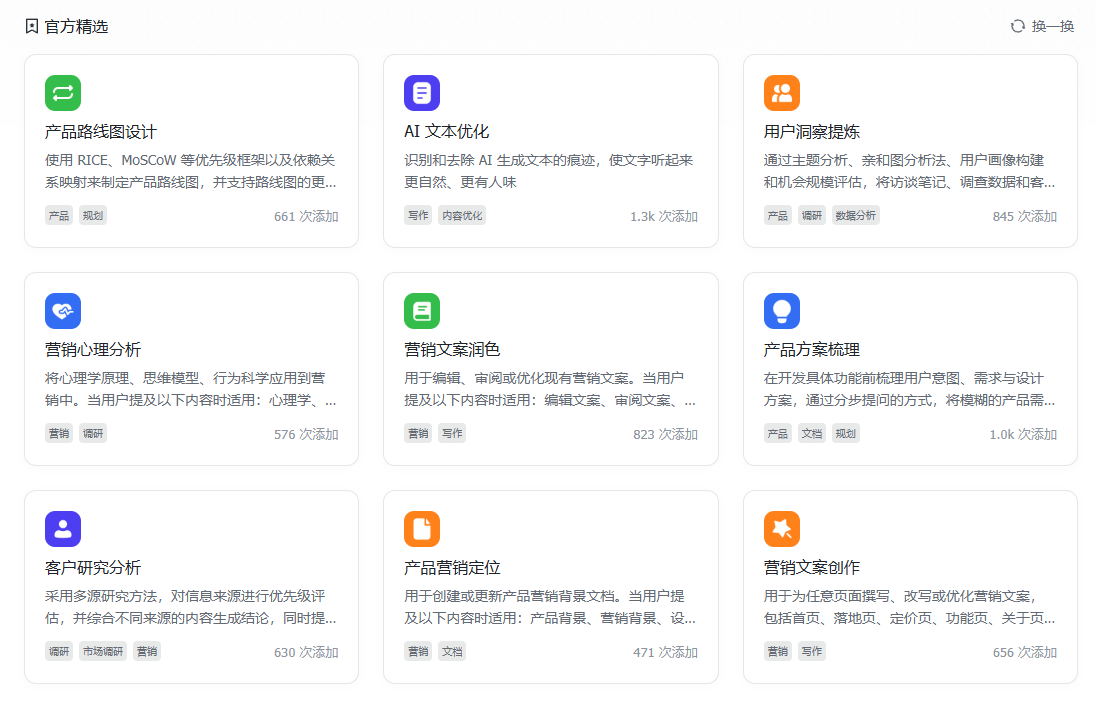Screen dimensions: 1096x702
Task: Click the blue 产品方案梳理 lightbulb icon
Action: (781, 311)
